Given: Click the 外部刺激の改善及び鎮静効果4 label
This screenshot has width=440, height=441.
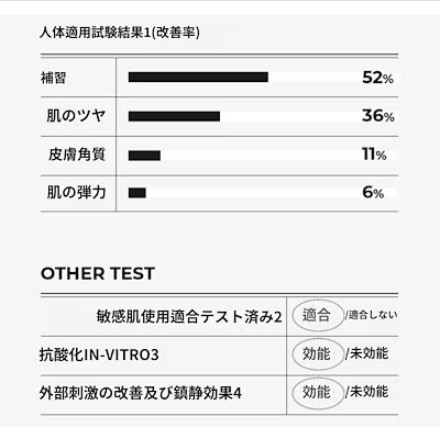Looking at the screenshot, I should point(140,393).
